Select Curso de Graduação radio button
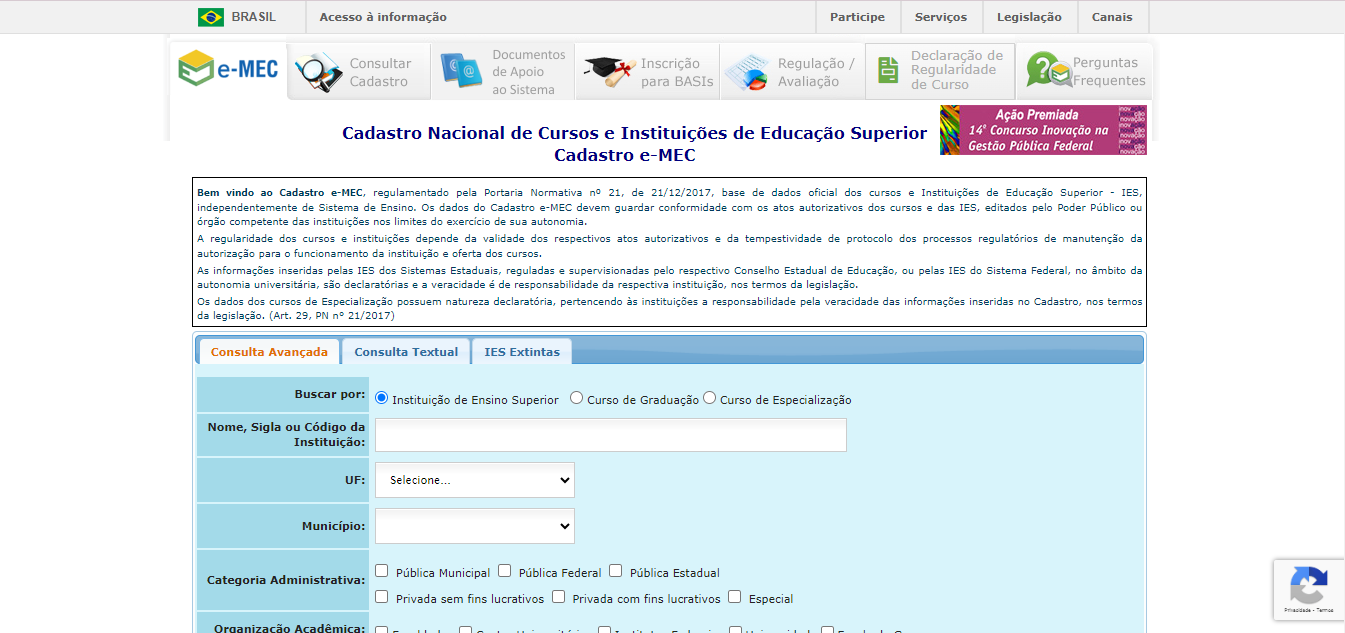The image size is (1345, 633). [577, 398]
